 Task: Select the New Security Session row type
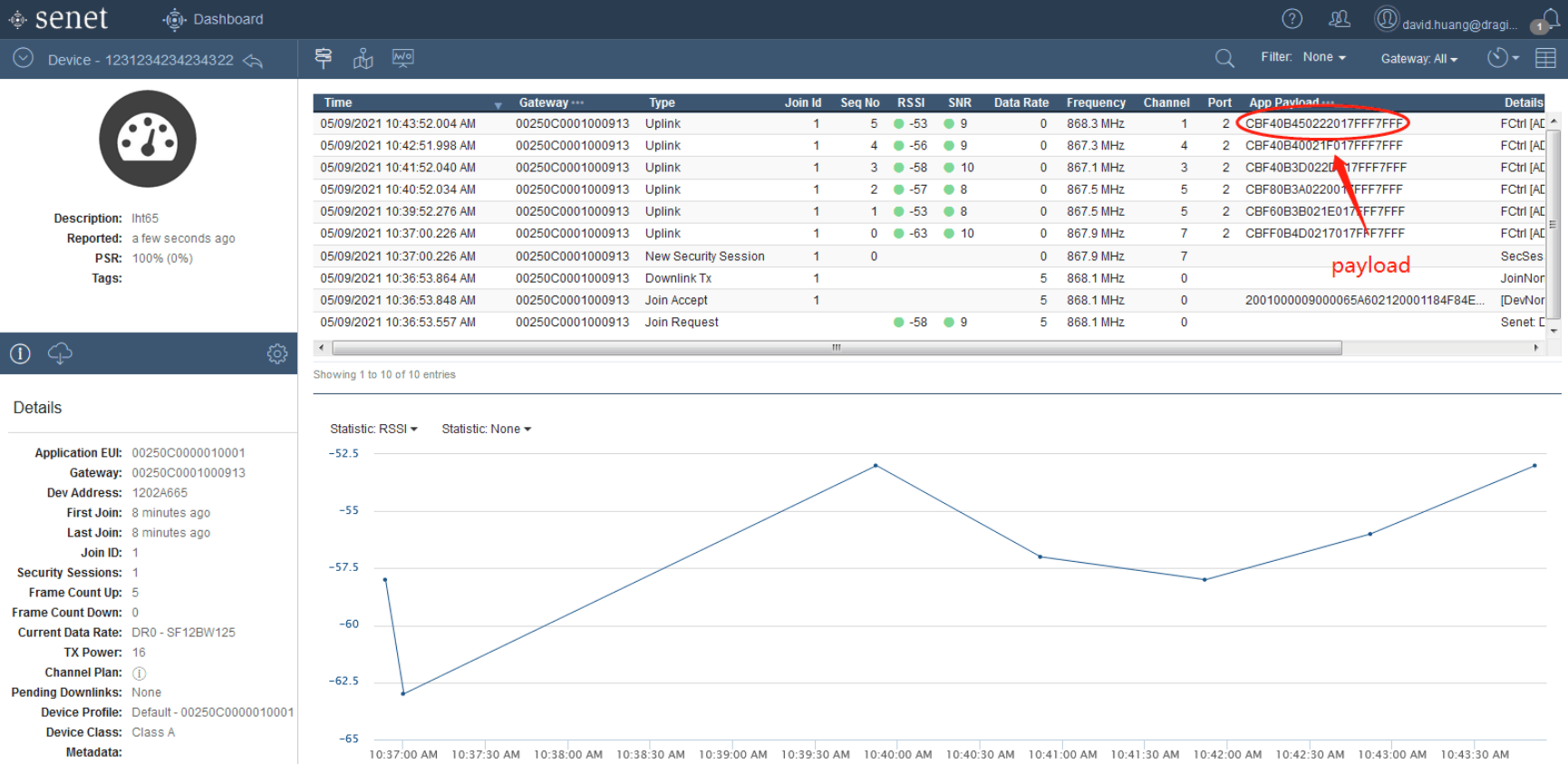705,256
